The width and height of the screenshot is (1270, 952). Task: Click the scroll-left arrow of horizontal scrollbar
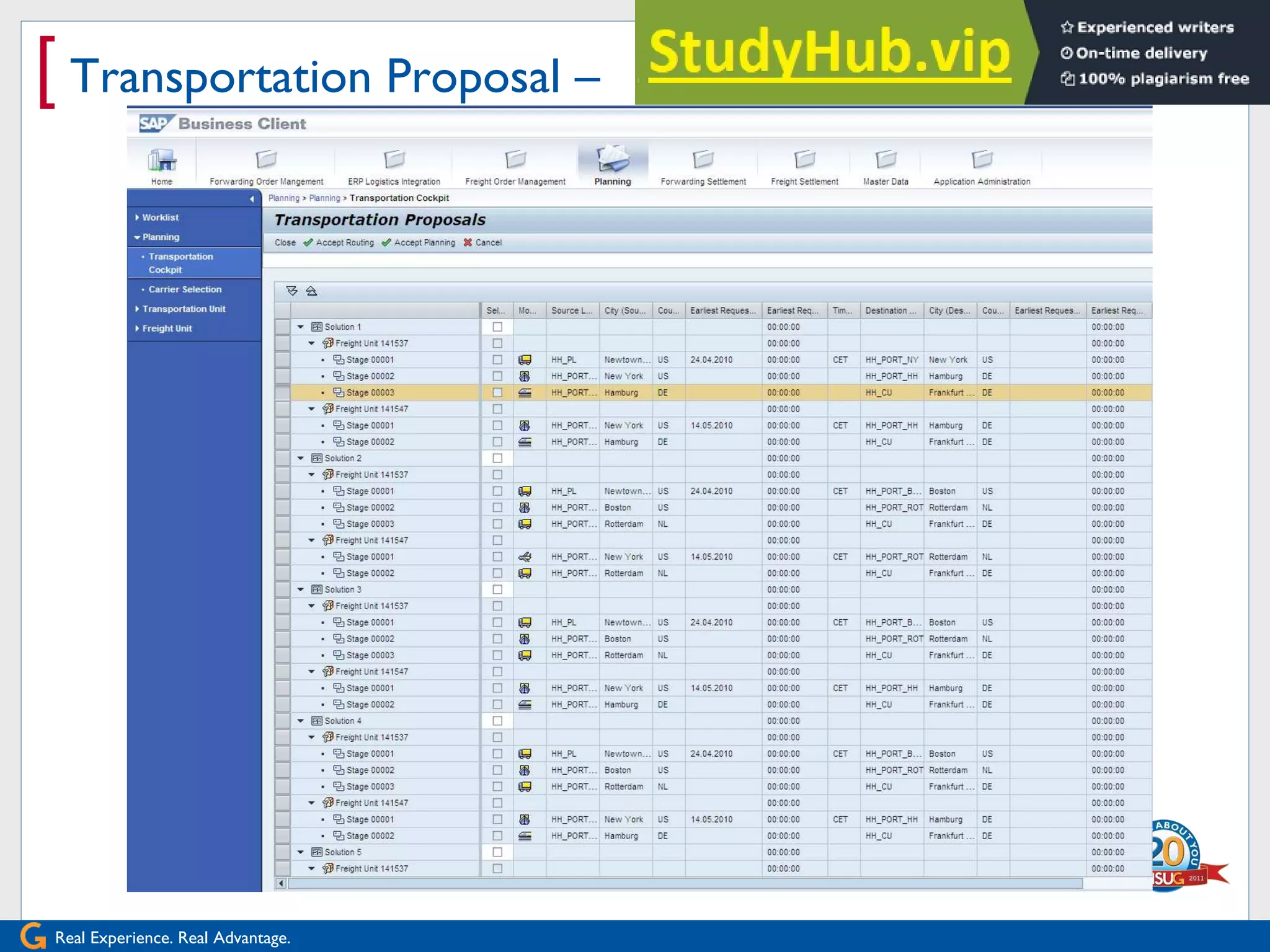[x=281, y=883]
